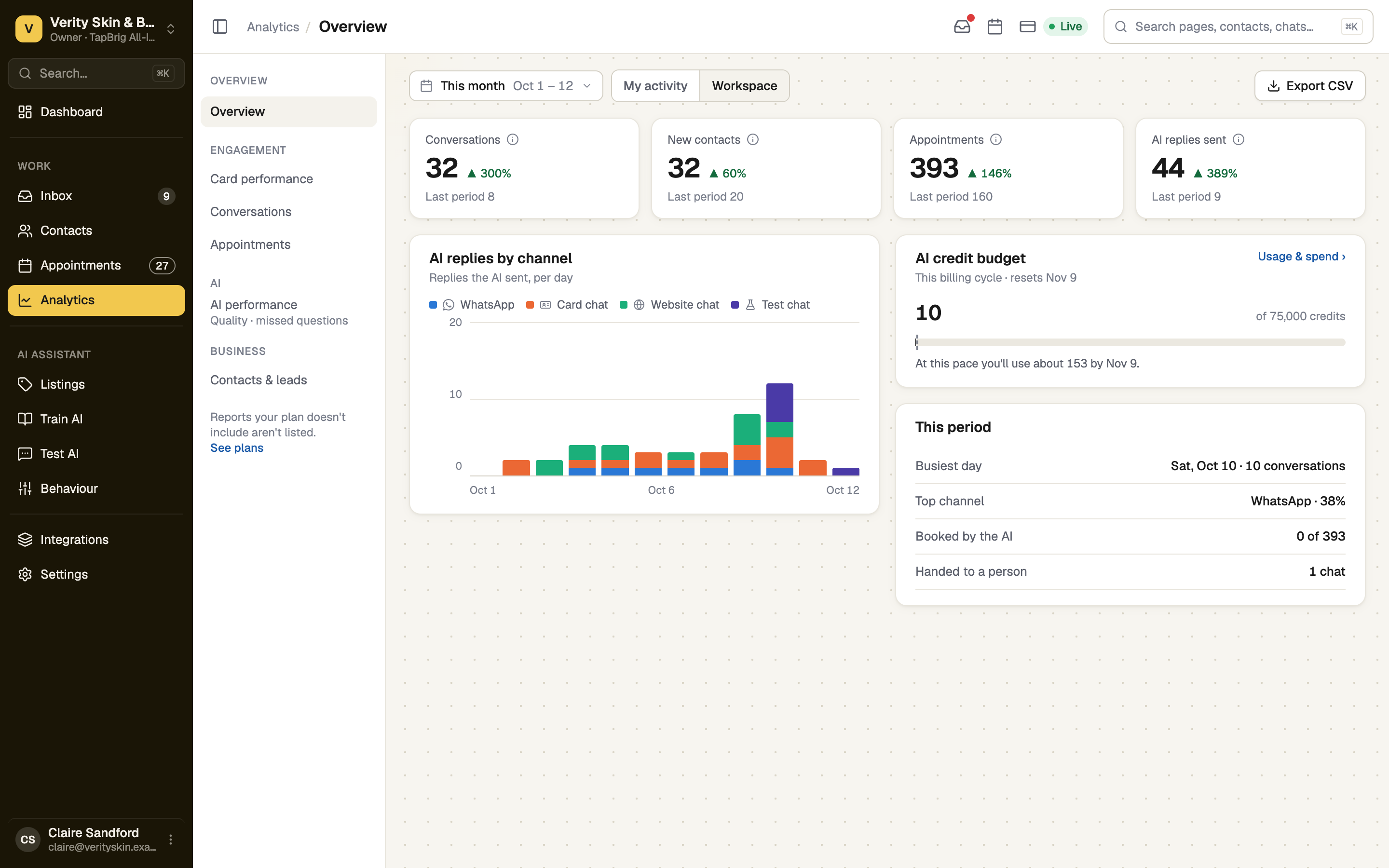This screenshot has height=868, width=1389.
Task: Focus the sidebar Search field
Action: pos(96,73)
